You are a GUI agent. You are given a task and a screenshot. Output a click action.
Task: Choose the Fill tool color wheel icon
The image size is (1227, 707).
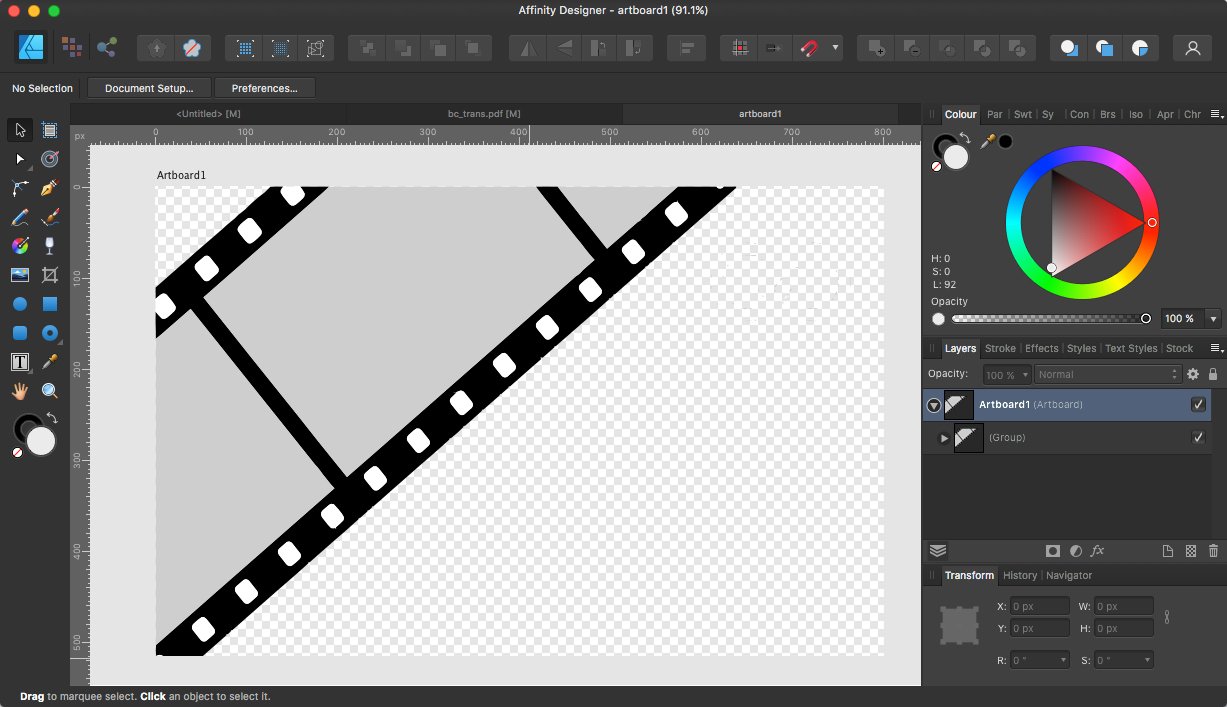tap(19, 245)
